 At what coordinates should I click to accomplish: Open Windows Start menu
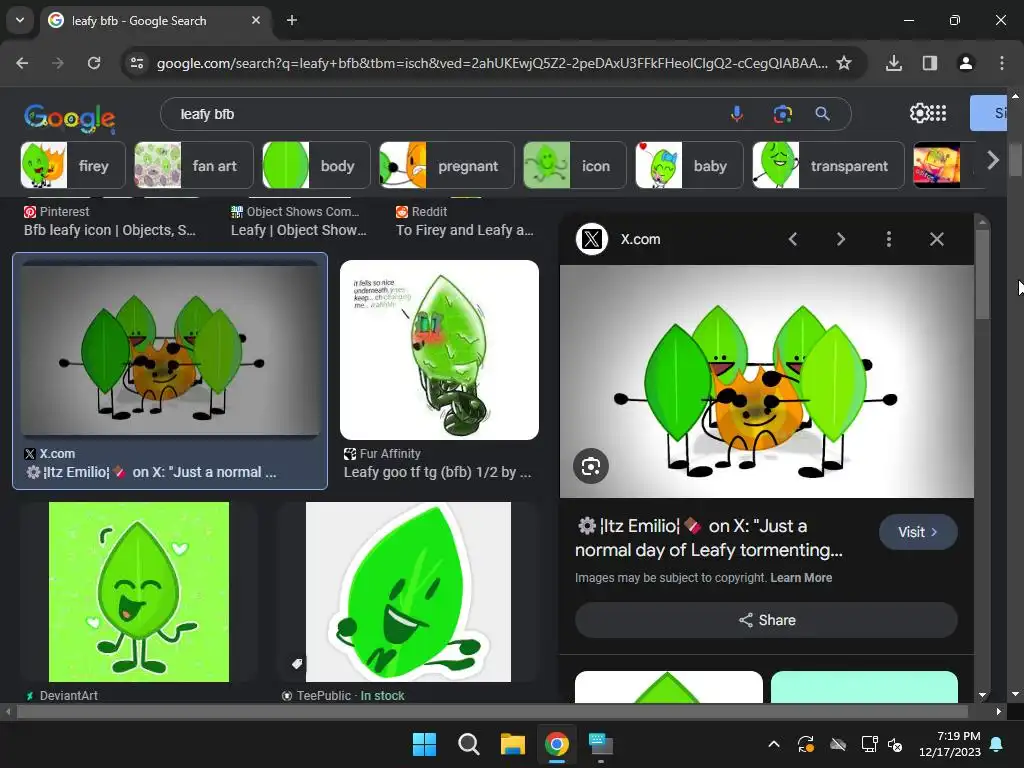pos(424,744)
